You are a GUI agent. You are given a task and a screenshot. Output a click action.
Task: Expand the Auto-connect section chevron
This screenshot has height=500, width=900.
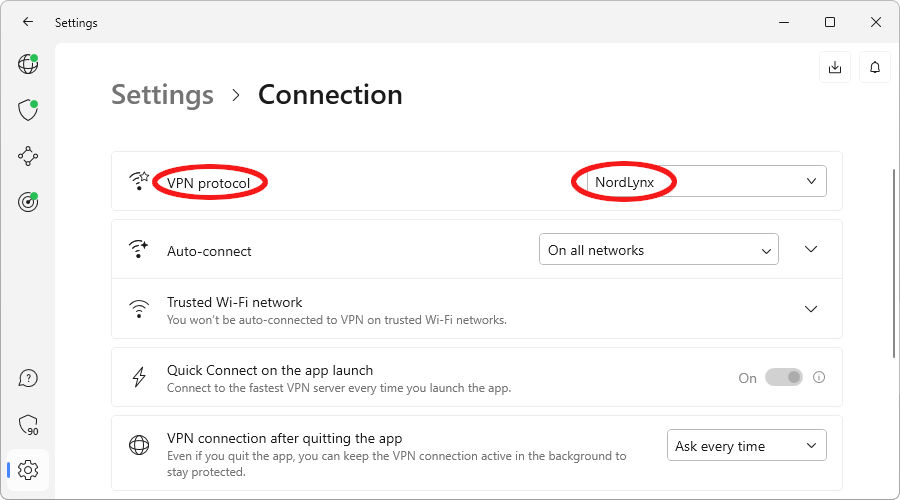coord(810,249)
